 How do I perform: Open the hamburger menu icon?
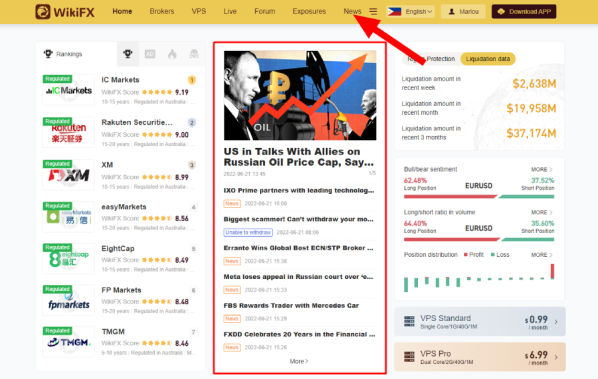coord(373,12)
